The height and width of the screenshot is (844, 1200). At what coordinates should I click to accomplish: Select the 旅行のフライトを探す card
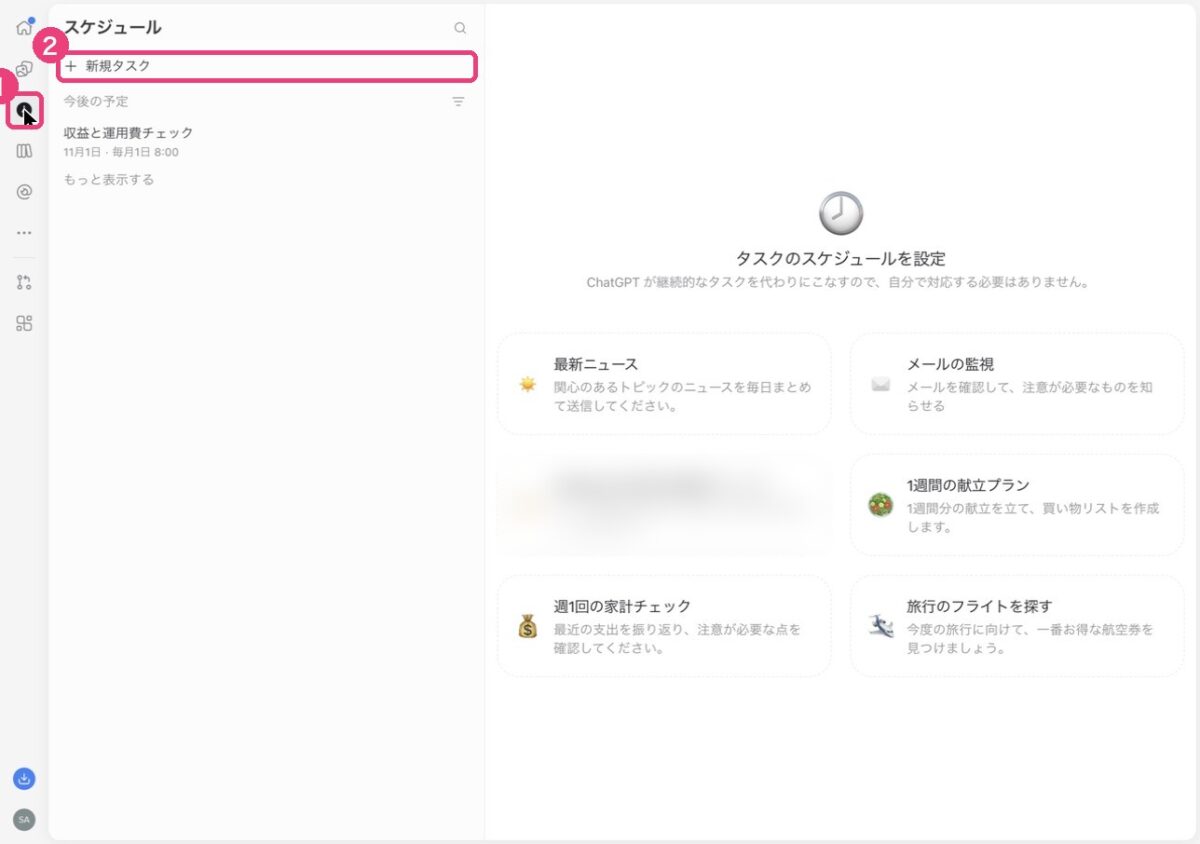(1017, 626)
